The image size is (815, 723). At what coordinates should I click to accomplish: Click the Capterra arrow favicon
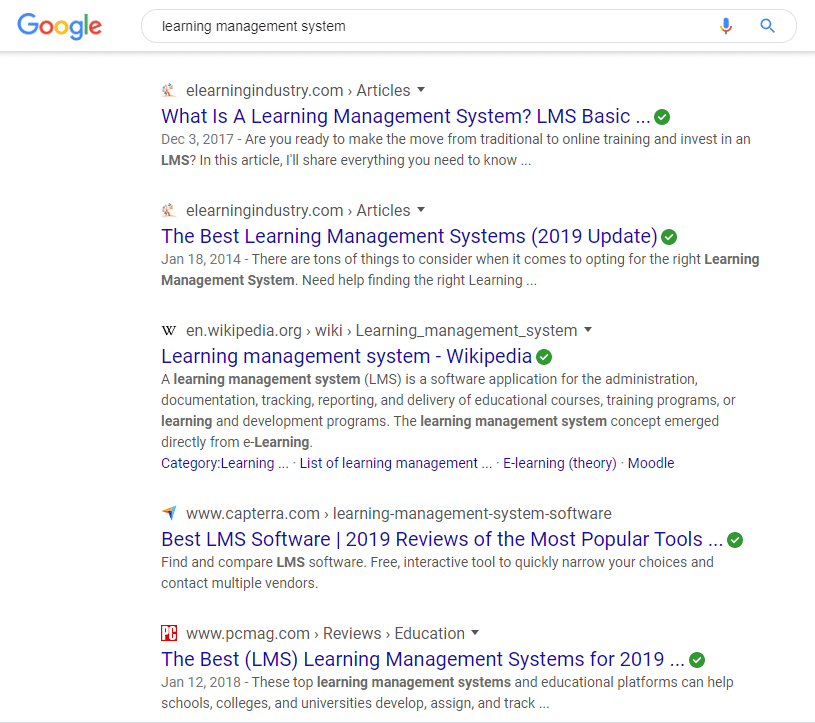coord(169,513)
